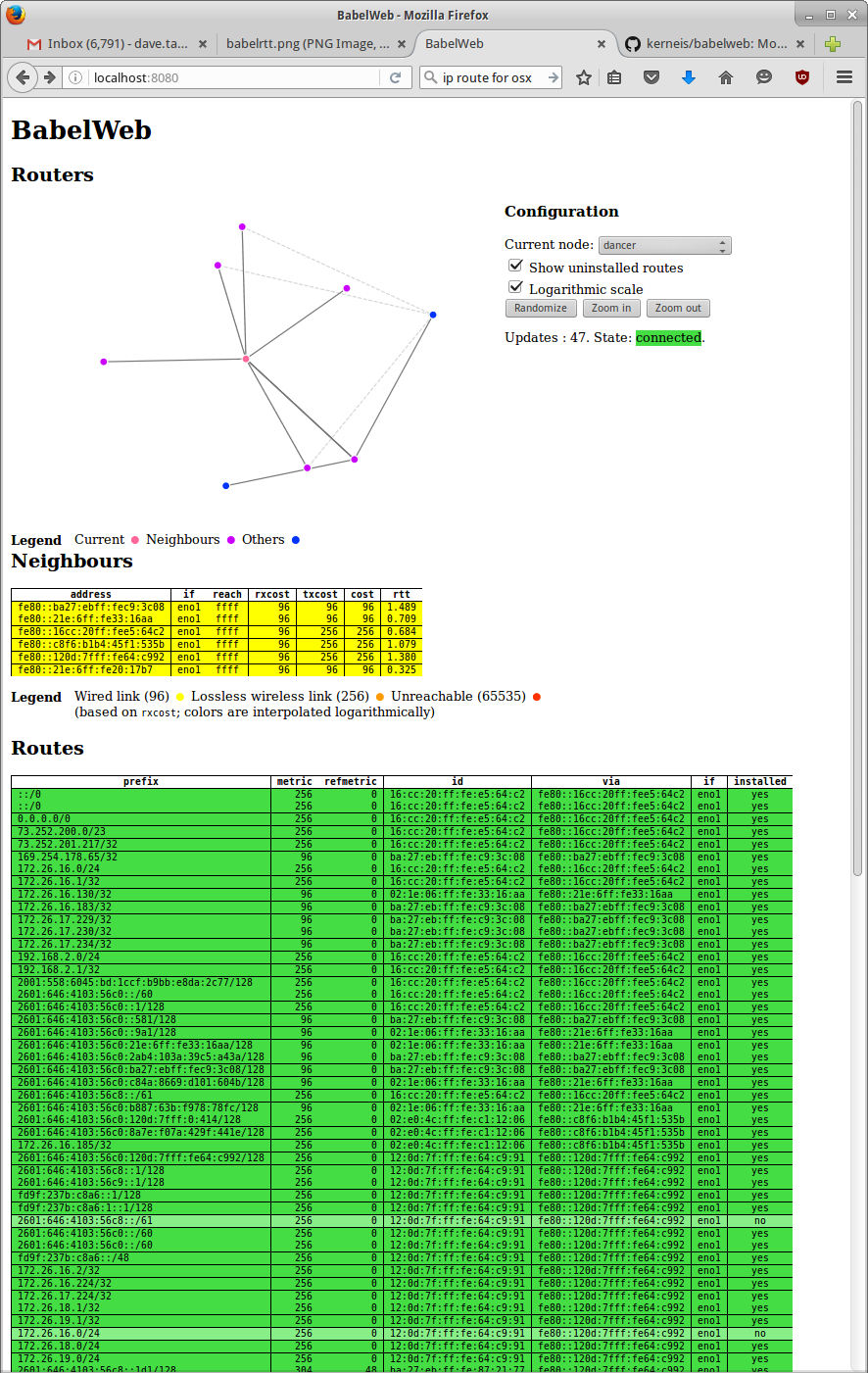Open a new tab with plus icon
This screenshot has height=1373, width=868.
point(833,44)
